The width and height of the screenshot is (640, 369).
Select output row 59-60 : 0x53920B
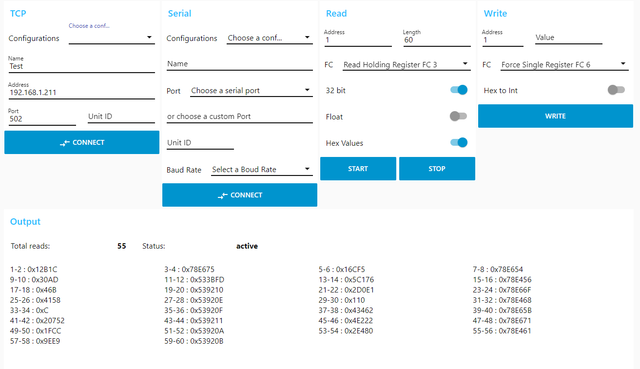click(x=194, y=341)
